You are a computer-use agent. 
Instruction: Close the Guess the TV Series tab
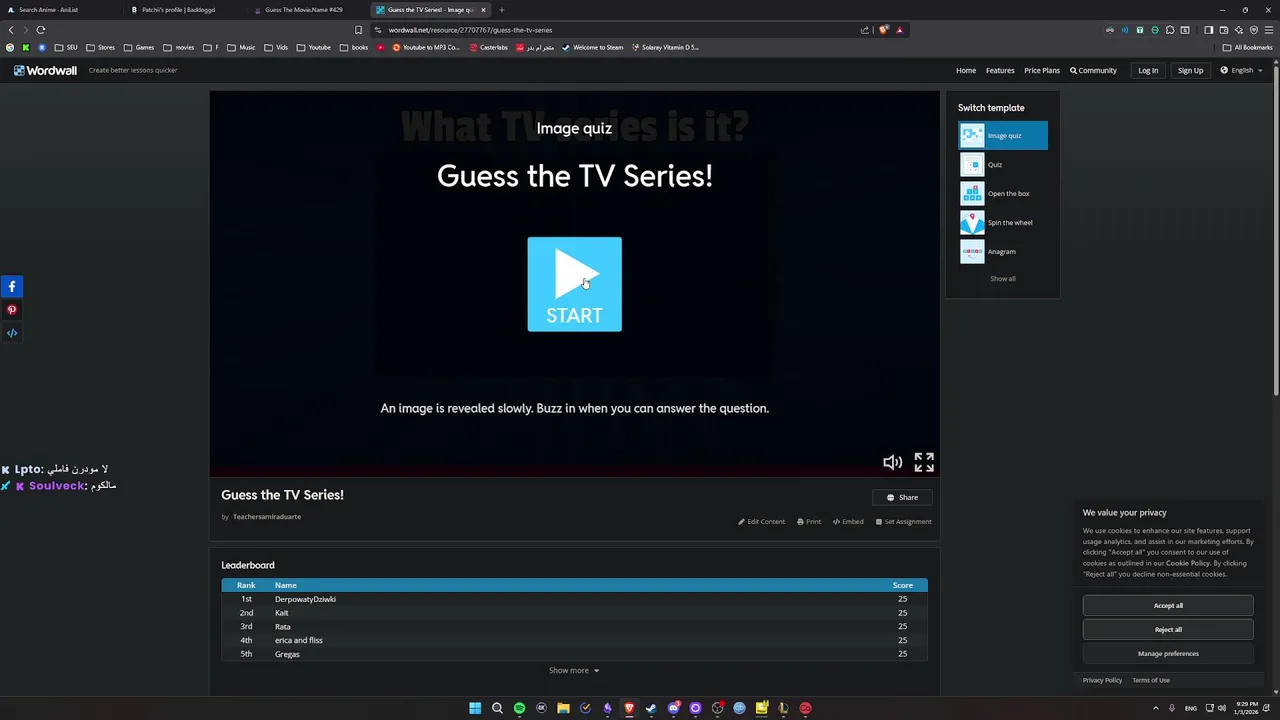(x=483, y=10)
